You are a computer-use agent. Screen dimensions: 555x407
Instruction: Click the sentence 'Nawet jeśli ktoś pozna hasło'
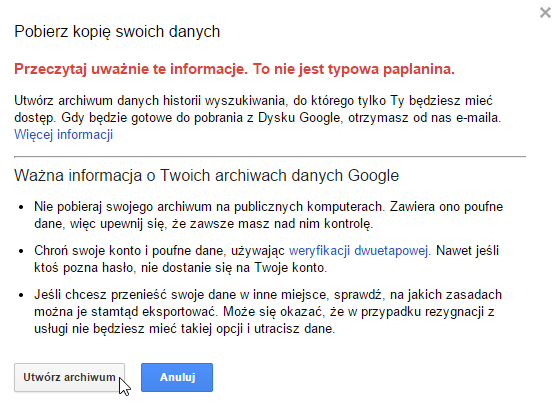(x=267, y=259)
